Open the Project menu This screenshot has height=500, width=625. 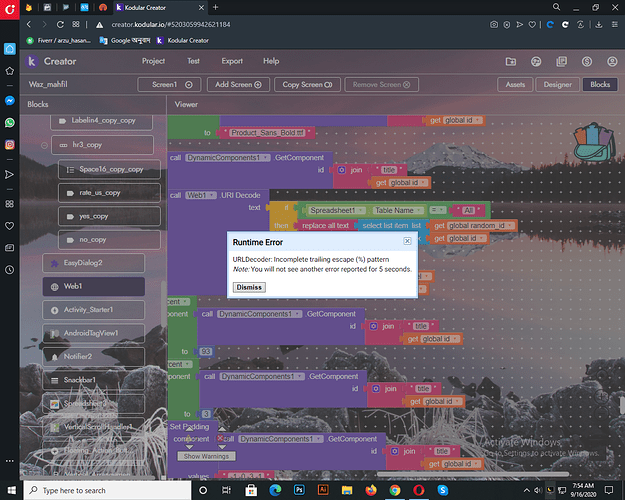(x=153, y=61)
